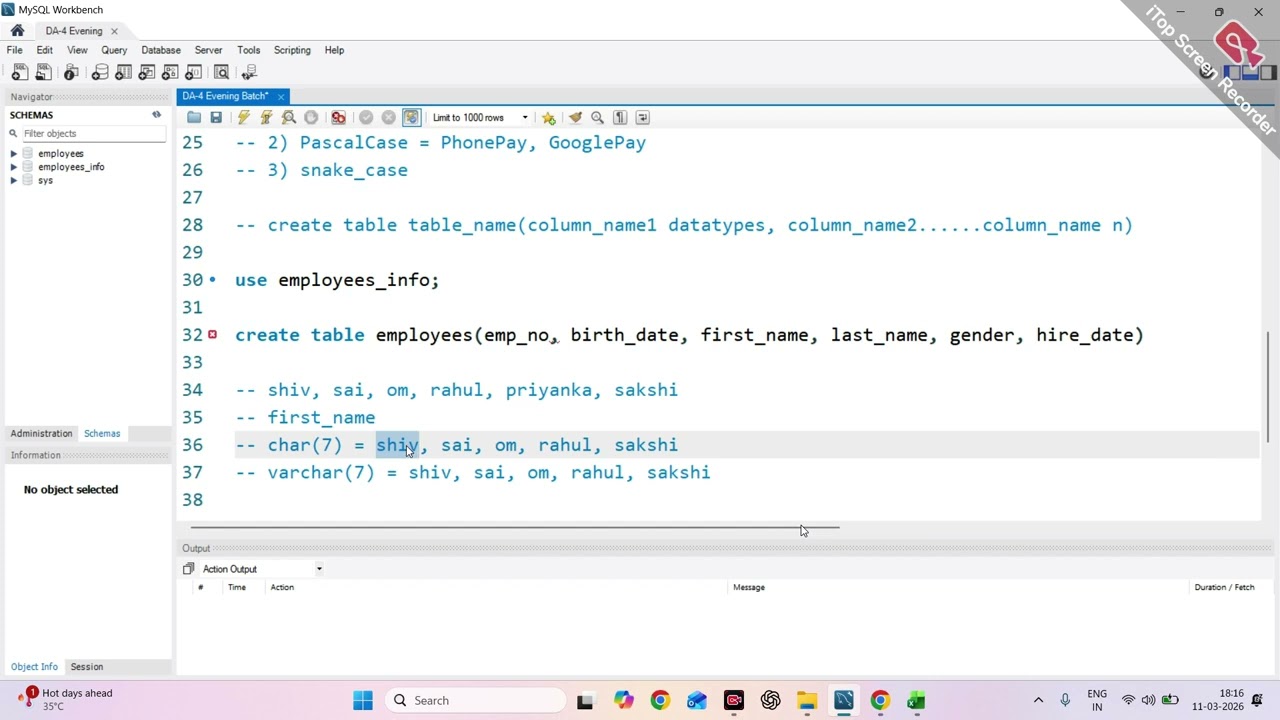The image size is (1280, 720).
Task: Execute statement under cursor icon
Action: click(x=266, y=118)
